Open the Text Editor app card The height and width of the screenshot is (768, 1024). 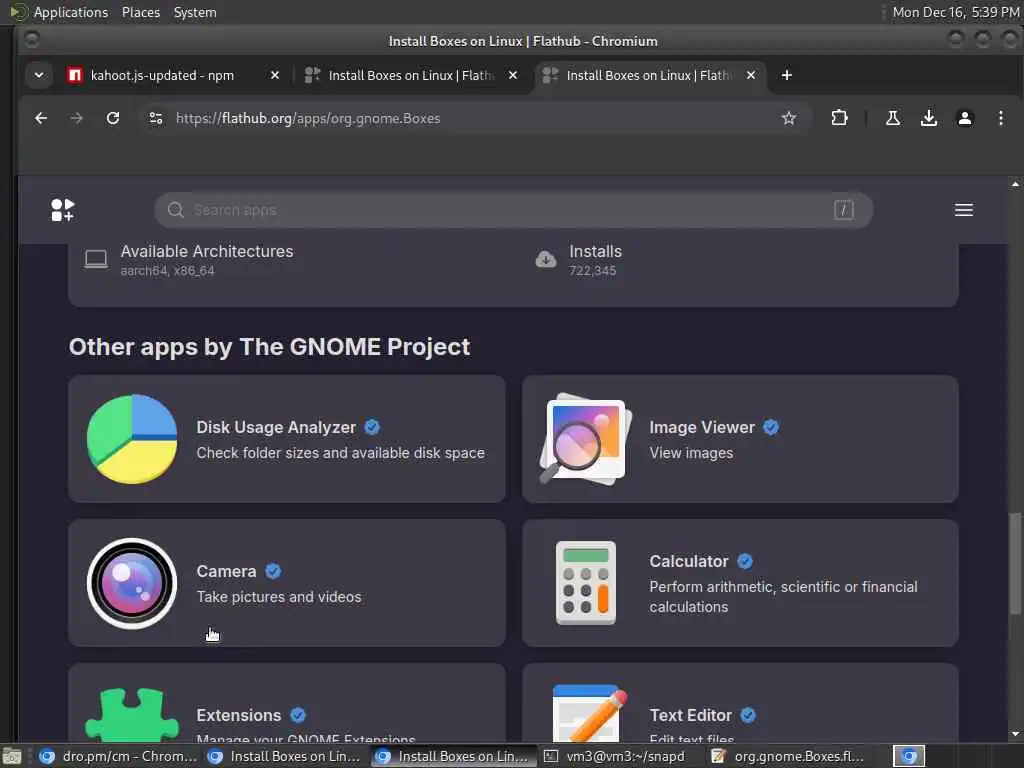(x=740, y=703)
